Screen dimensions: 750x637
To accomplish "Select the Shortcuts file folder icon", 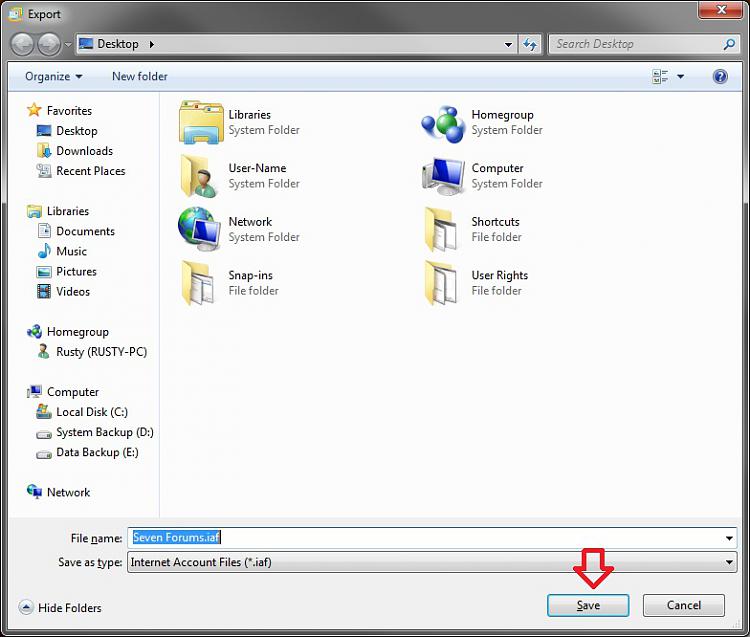I will (443, 230).
